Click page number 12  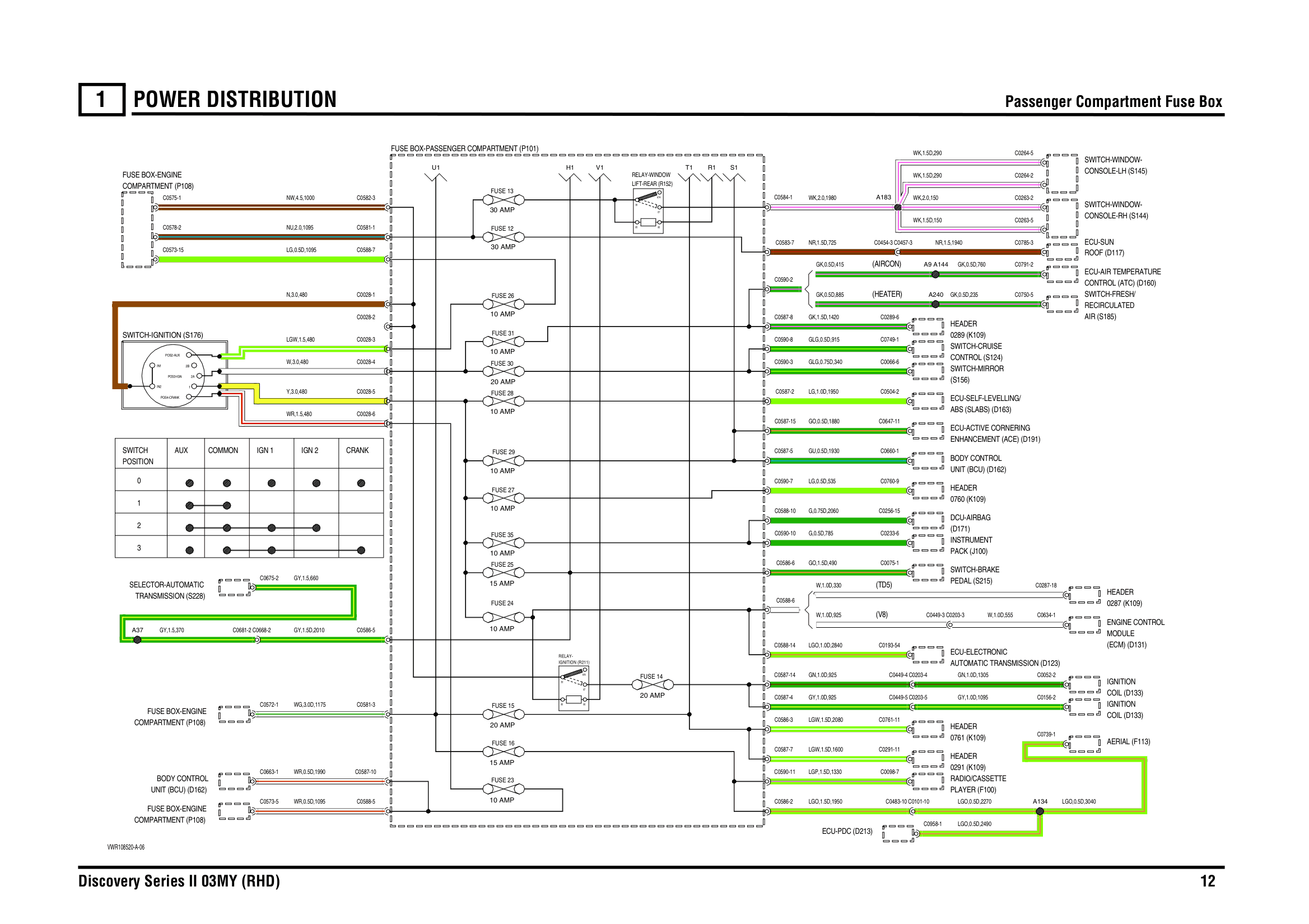(1208, 881)
